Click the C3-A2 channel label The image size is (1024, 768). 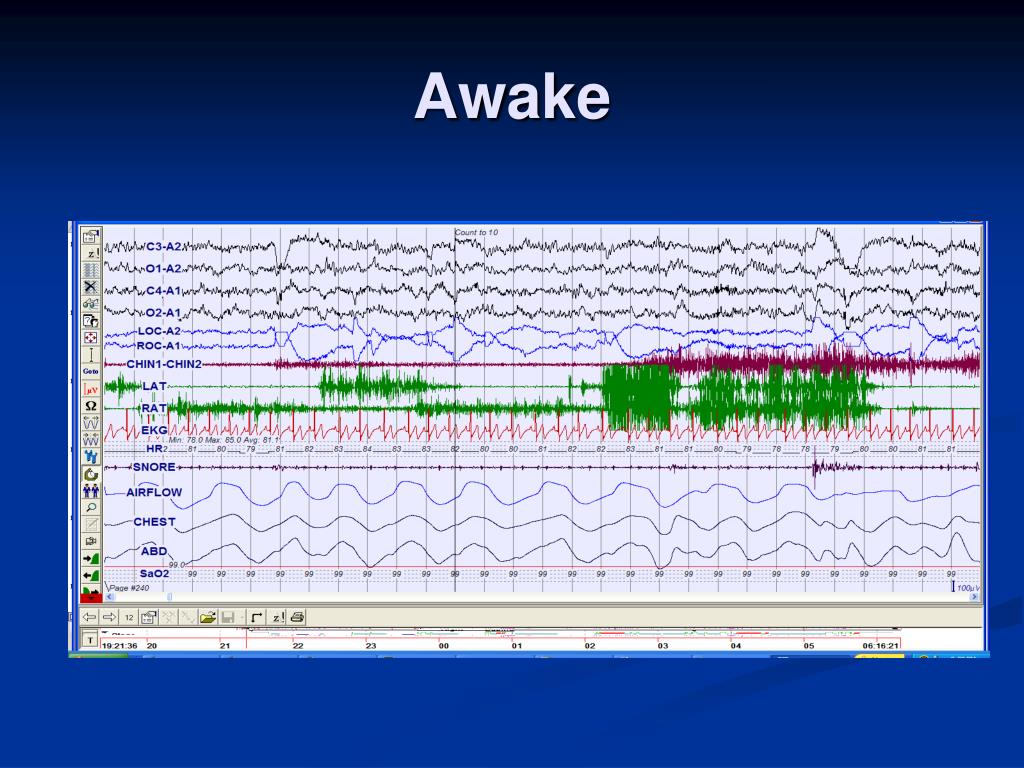(163, 246)
